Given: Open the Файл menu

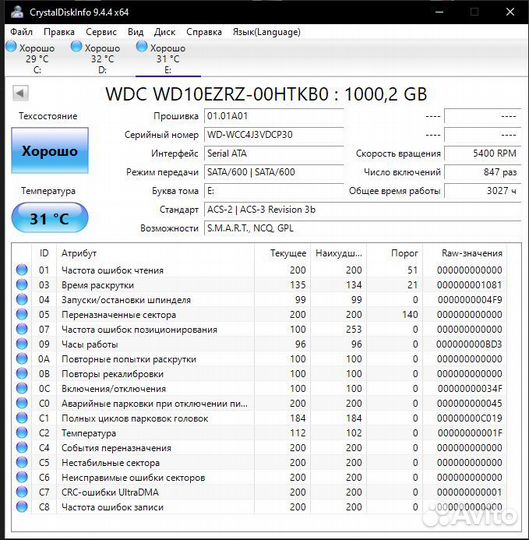Looking at the screenshot, I should point(21,32).
